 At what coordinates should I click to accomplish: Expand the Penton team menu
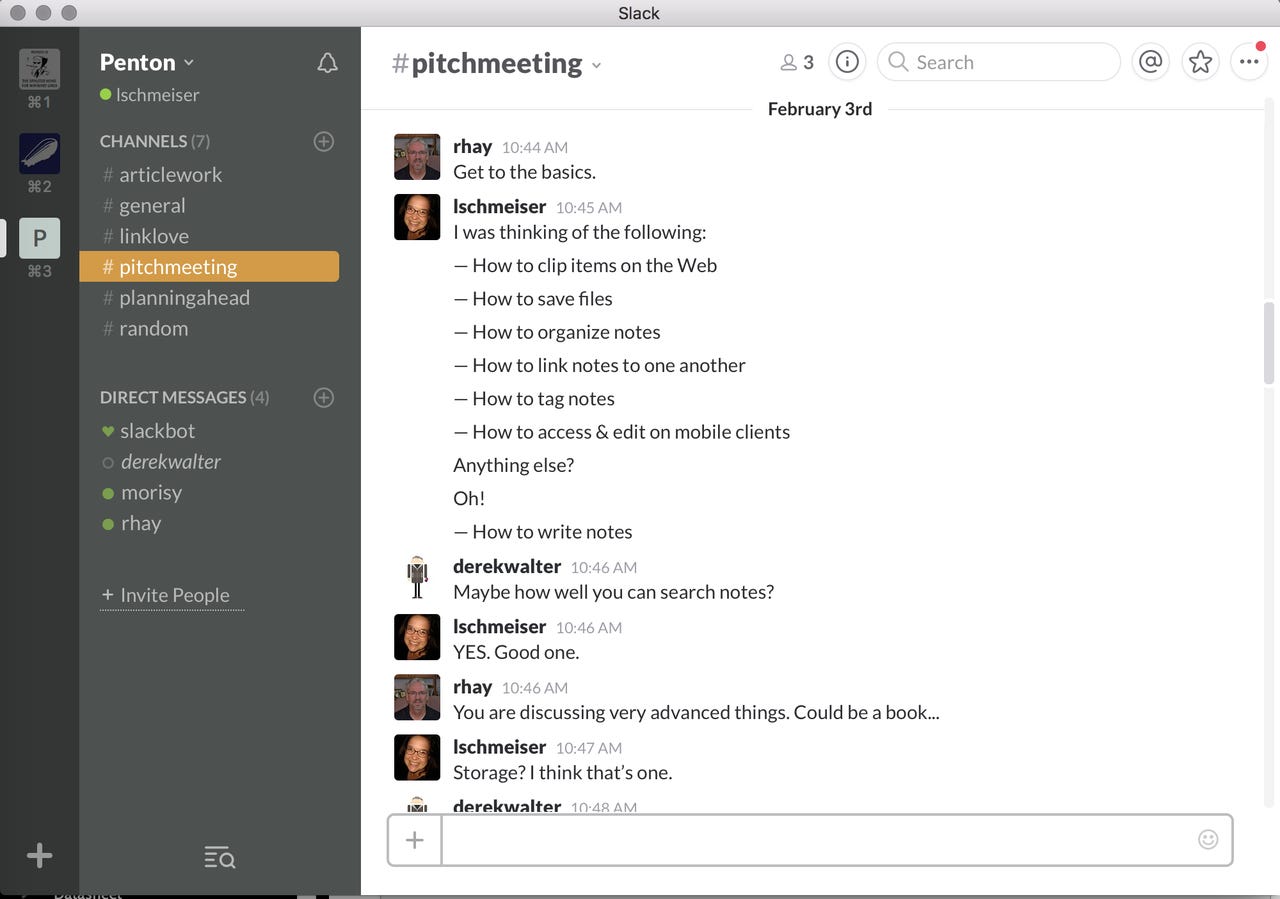coord(146,61)
